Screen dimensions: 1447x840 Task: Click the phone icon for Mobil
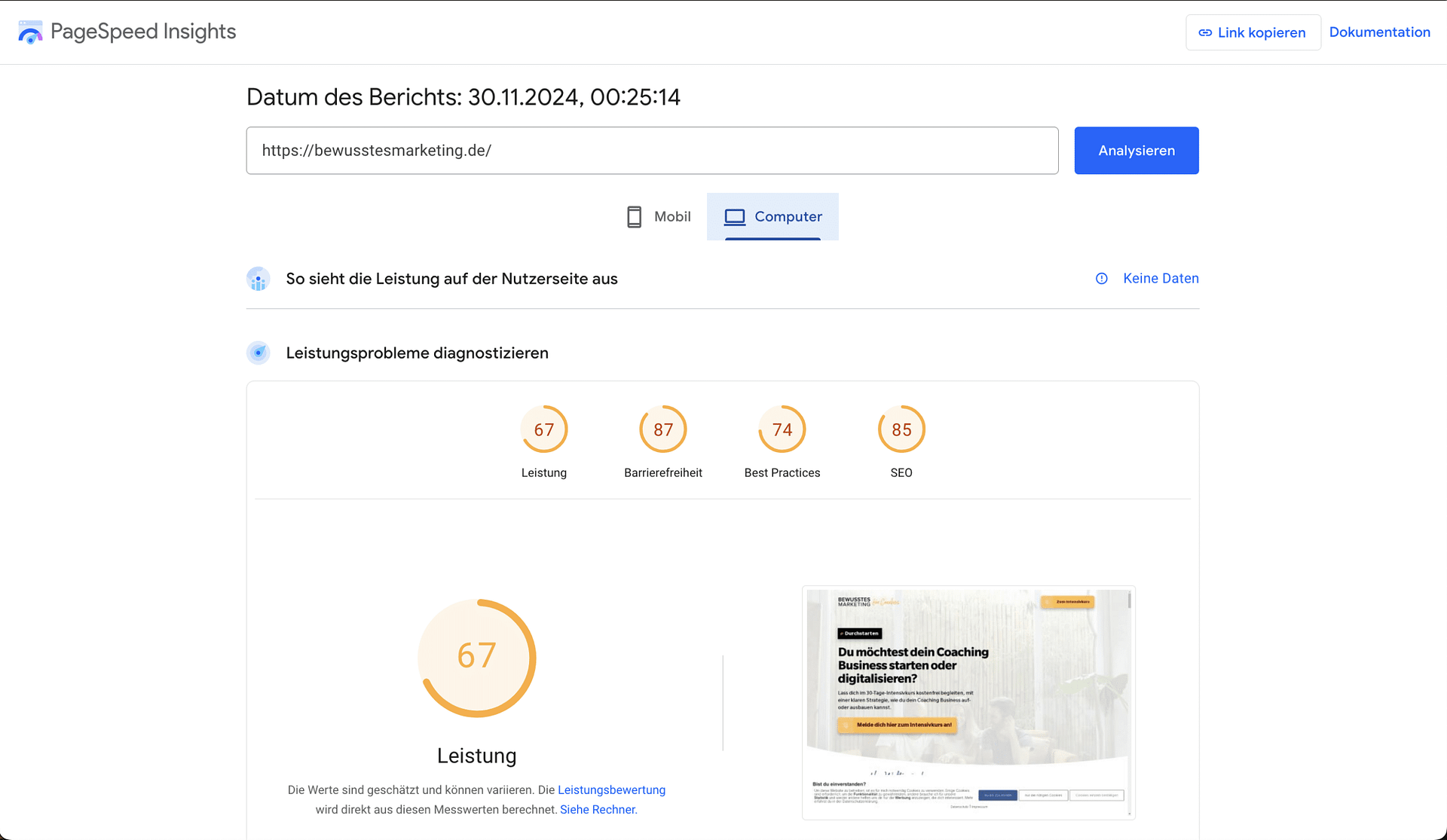coord(634,217)
